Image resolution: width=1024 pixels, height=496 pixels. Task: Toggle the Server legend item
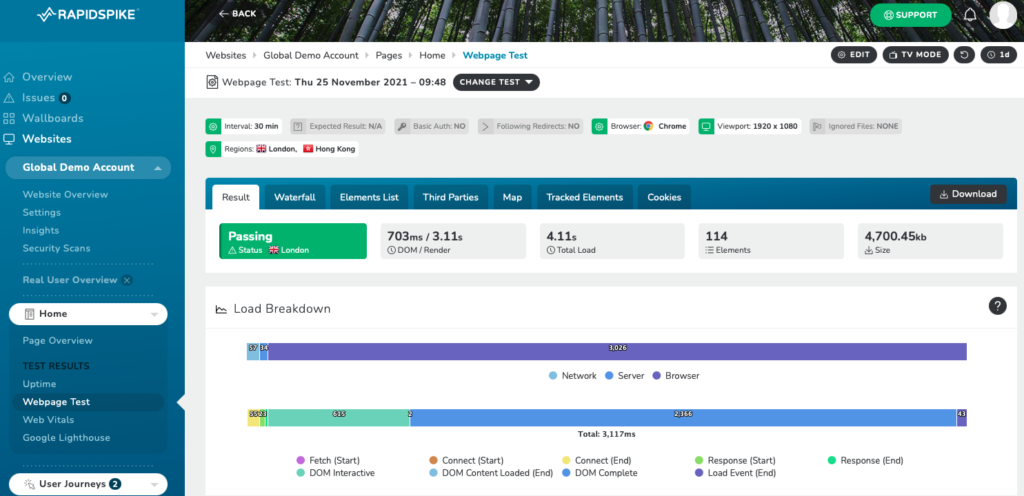click(x=624, y=376)
